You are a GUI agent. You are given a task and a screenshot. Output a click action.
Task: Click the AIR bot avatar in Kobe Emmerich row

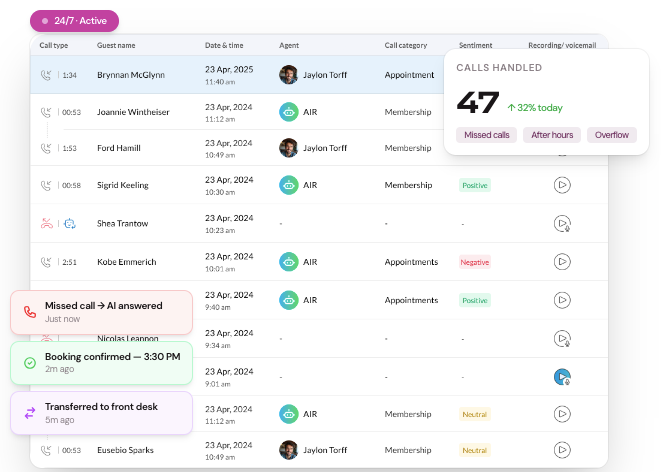pyautogui.click(x=289, y=262)
